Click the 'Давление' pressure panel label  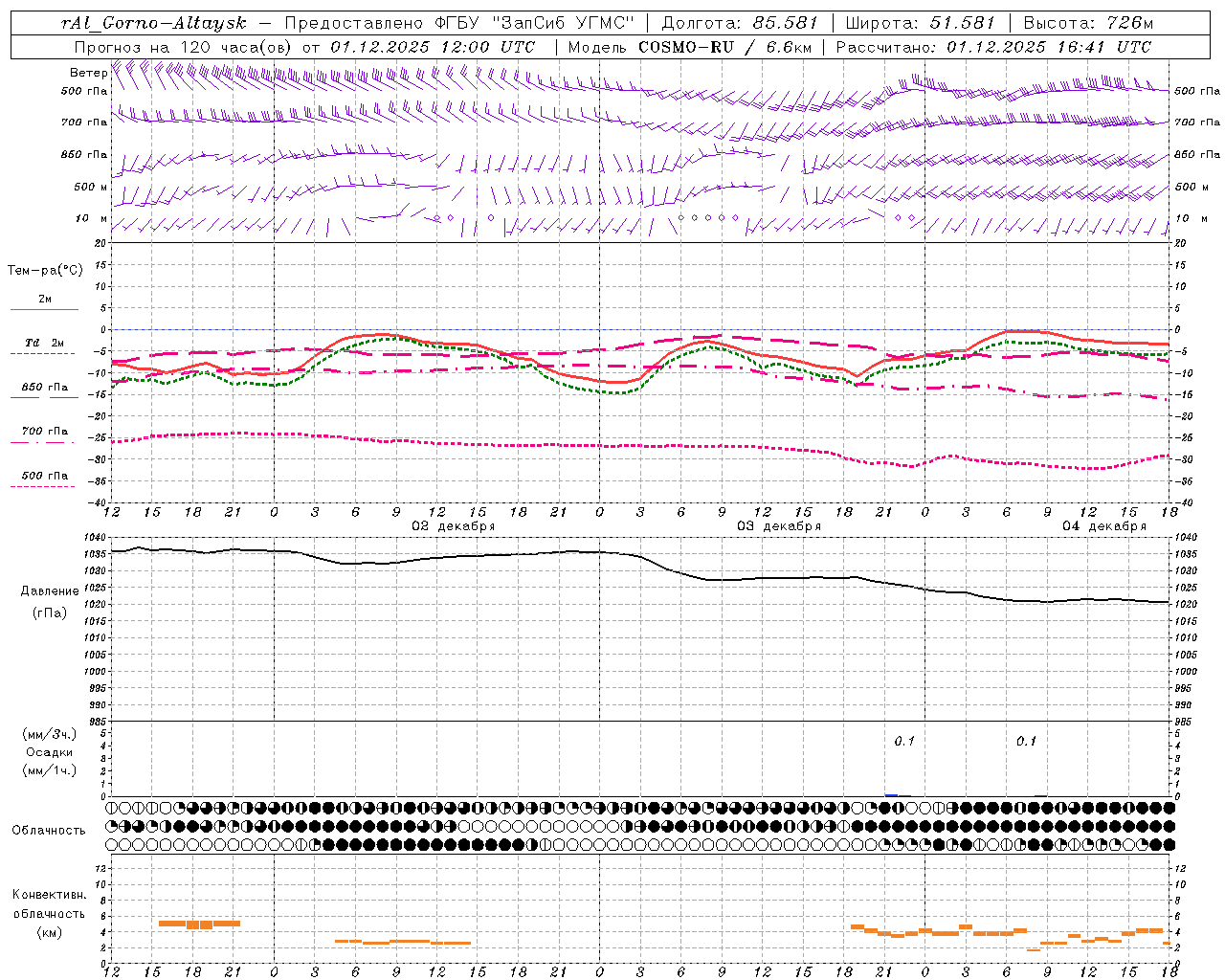(50, 591)
